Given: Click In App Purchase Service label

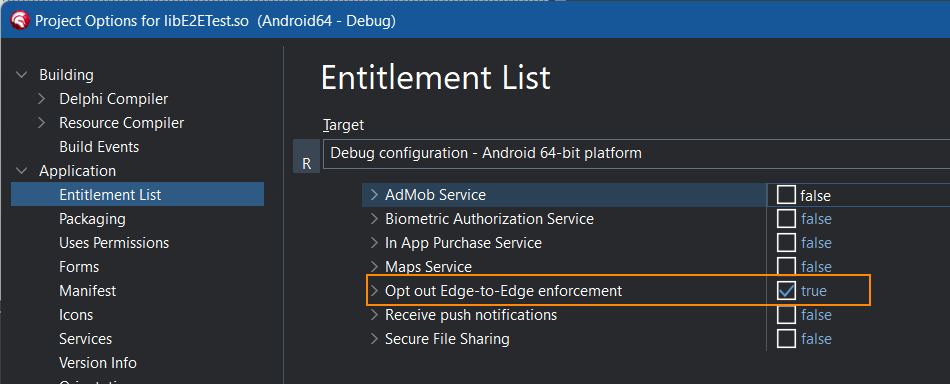Looking at the screenshot, I should pos(463,243).
